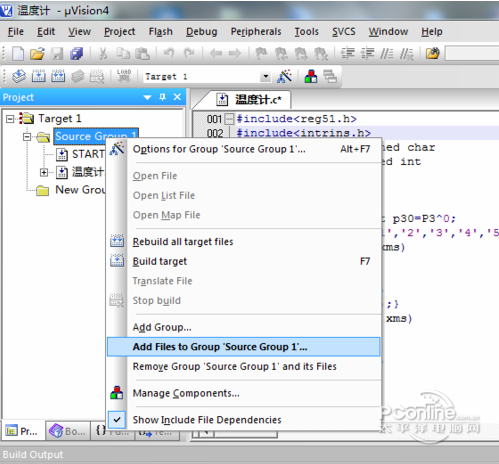Open Target Options wand icon in toolbar
Screen dimensions: 499x464
pyautogui.click(x=284, y=76)
